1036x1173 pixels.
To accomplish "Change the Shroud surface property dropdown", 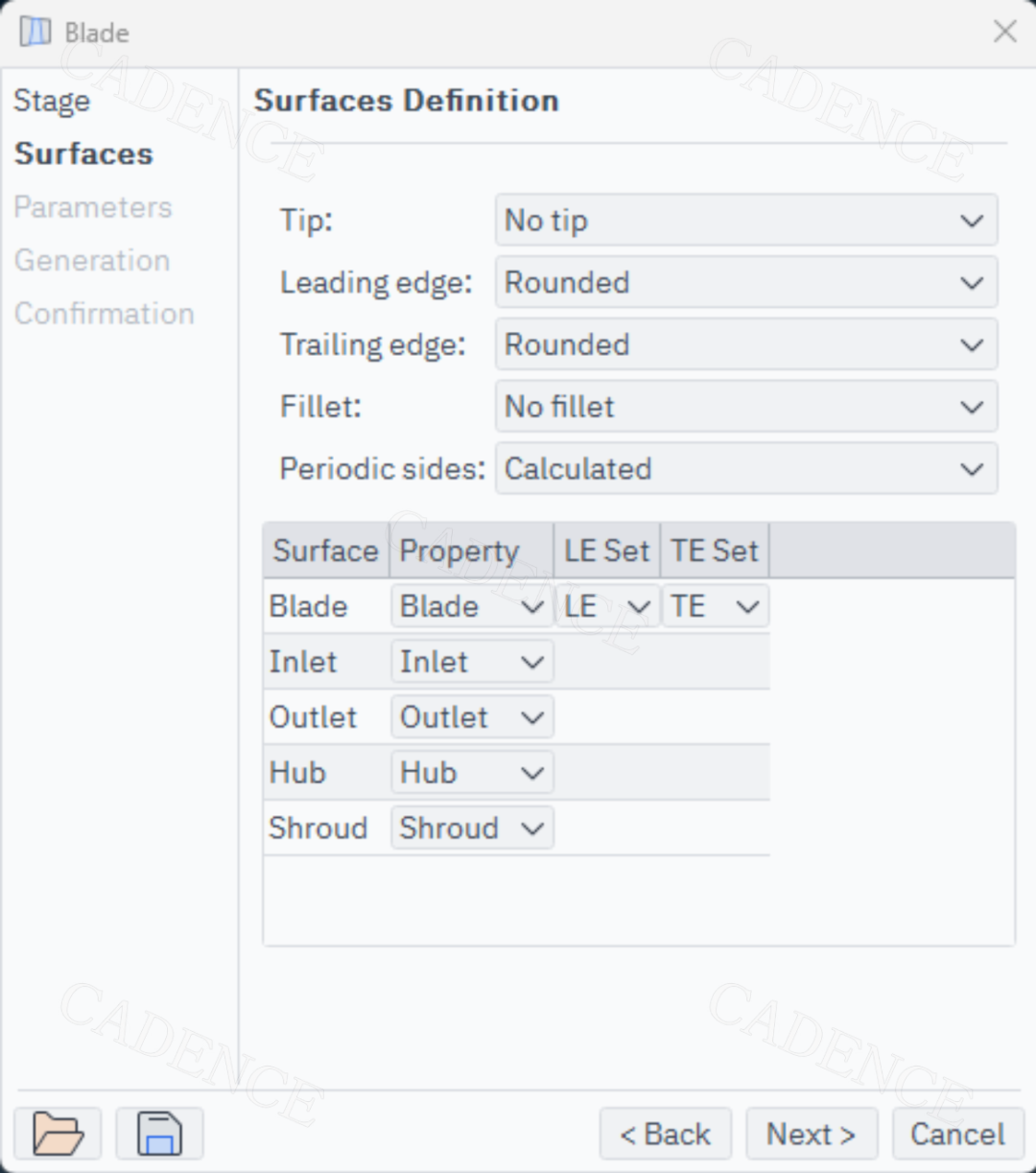I will [472, 829].
